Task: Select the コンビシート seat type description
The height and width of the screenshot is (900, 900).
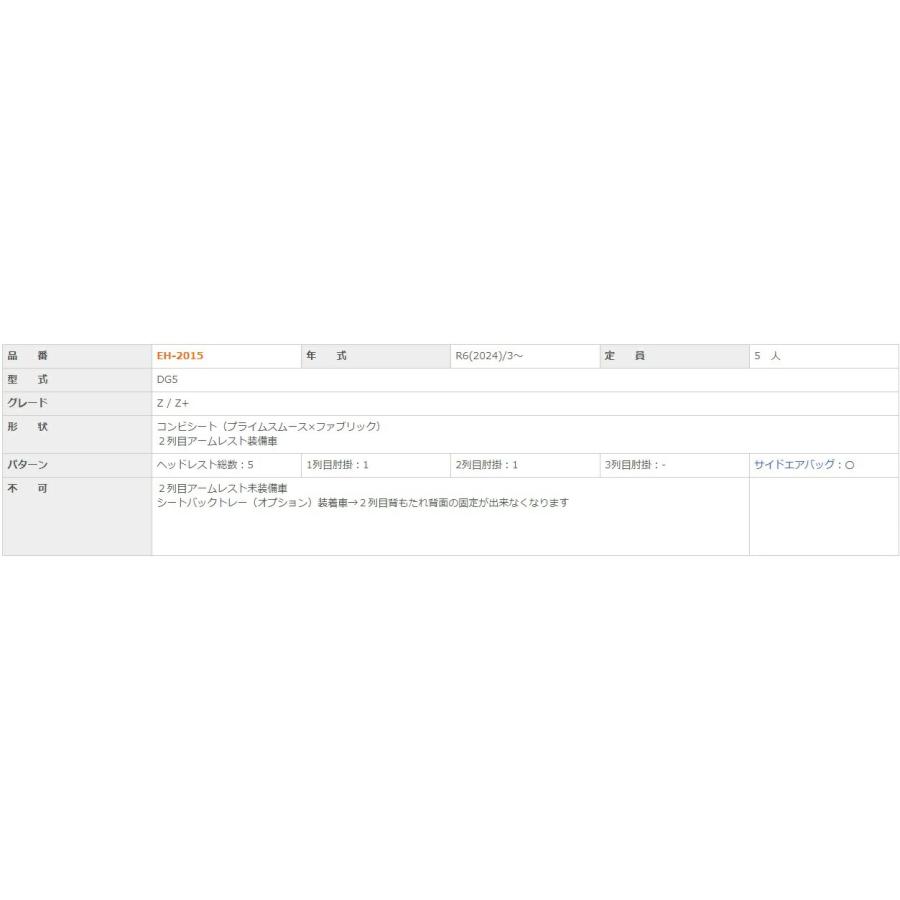Action: [x=268, y=427]
